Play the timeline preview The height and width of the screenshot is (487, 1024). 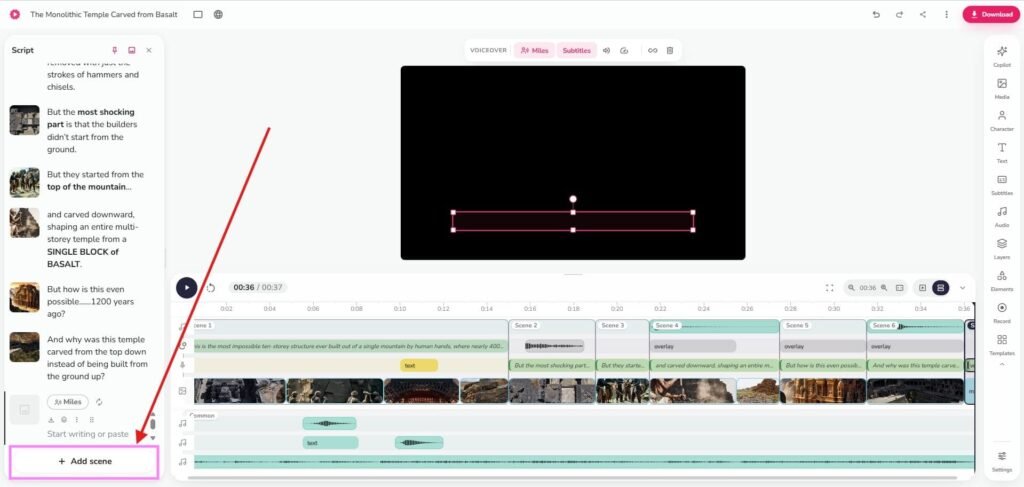pyautogui.click(x=187, y=287)
